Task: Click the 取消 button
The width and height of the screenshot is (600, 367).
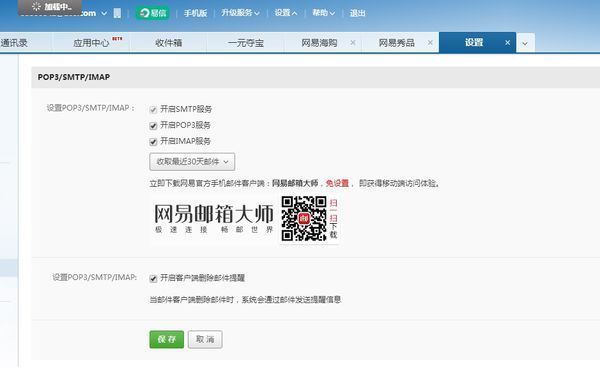Action: (205, 339)
